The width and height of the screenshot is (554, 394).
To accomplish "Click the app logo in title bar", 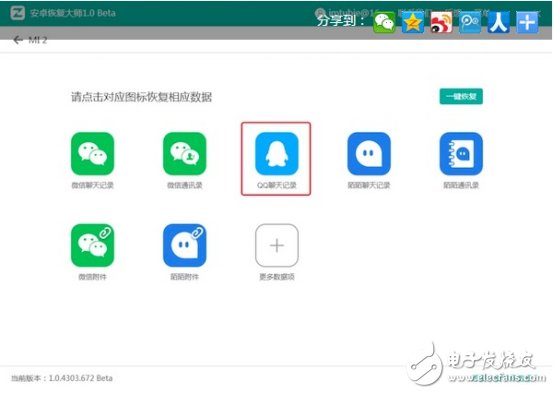I will 17,13.
